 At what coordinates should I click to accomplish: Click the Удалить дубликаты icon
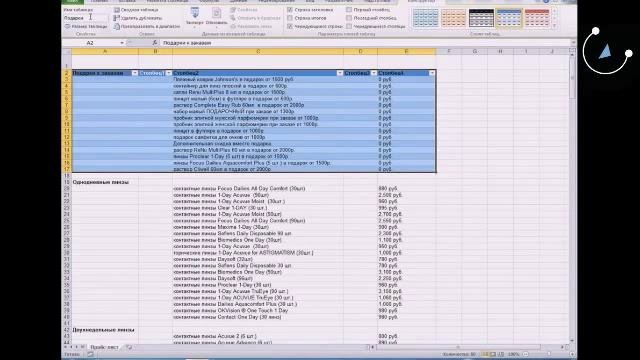point(117,18)
